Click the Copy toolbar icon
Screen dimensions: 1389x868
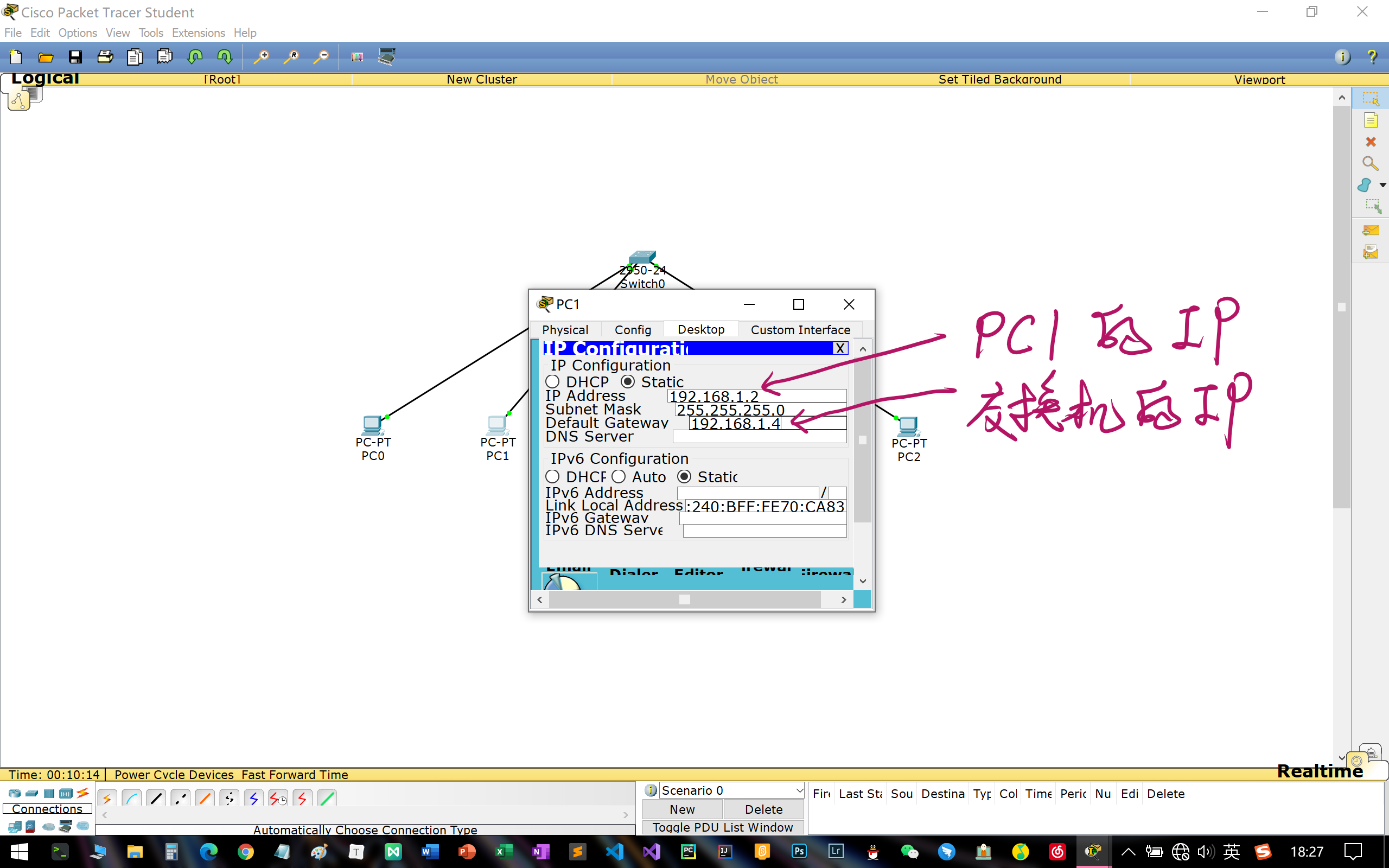(x=135, y=57)
